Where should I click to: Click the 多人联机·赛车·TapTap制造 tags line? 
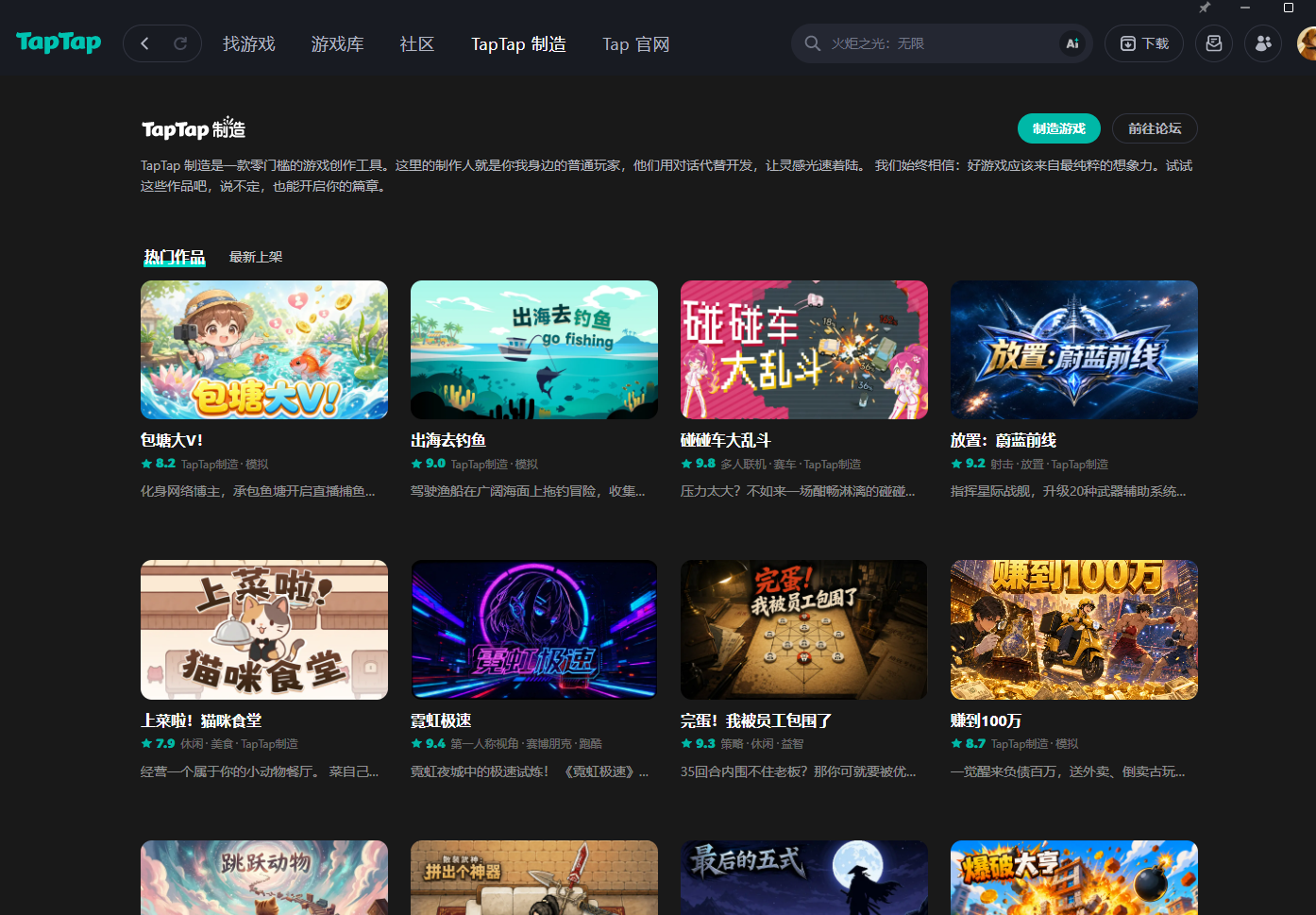791,465
